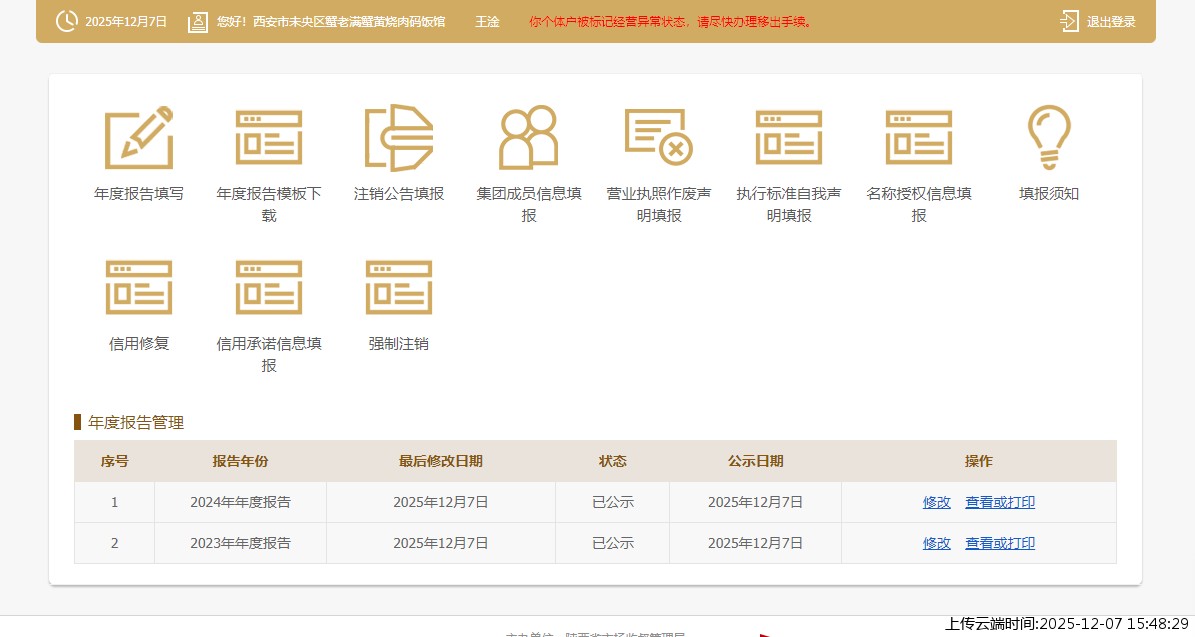Image resolution: width=1195 pixels, height=637 pixels.
Task: Click 修改 for the 2023 annual report
Action: pos(937,543)
